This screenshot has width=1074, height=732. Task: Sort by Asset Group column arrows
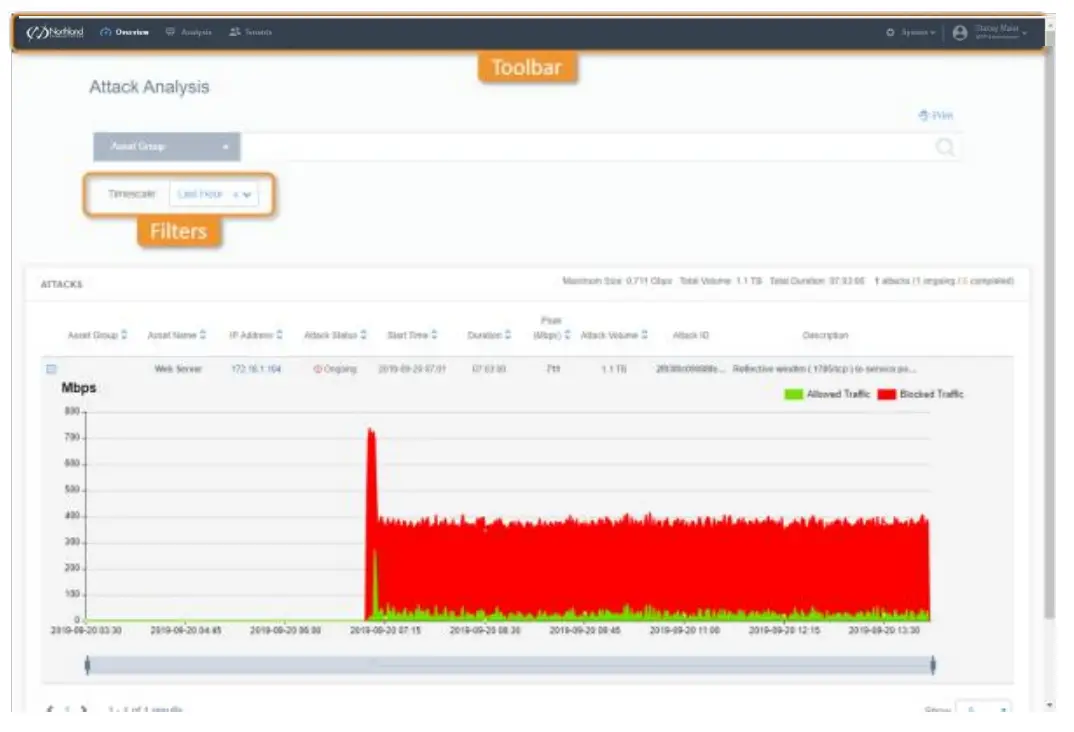point(124,335)
